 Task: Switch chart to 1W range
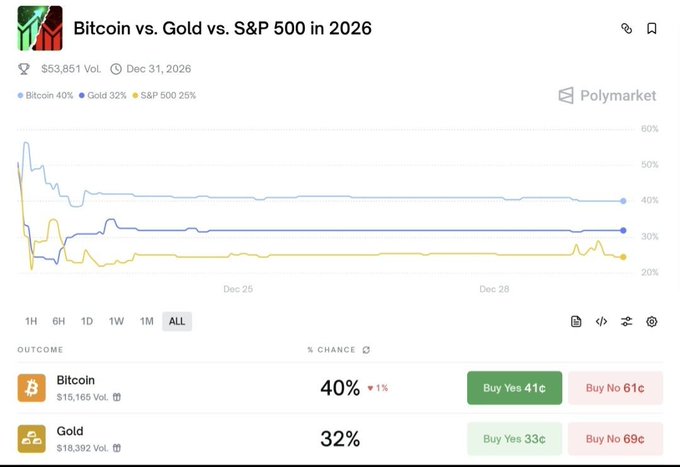pos(116,321)
